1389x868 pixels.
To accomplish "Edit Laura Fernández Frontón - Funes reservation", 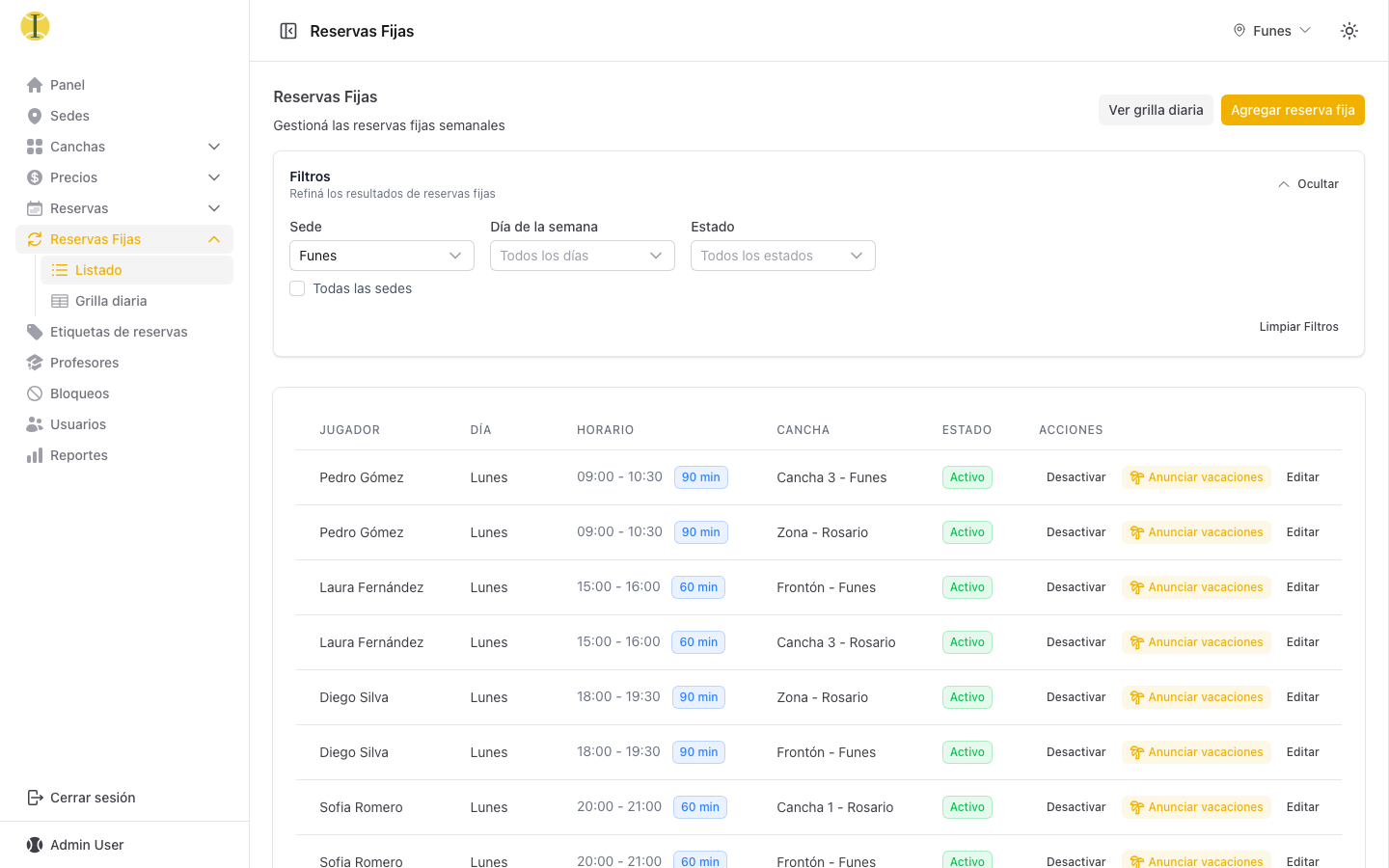I will (x=1303, y=587).
